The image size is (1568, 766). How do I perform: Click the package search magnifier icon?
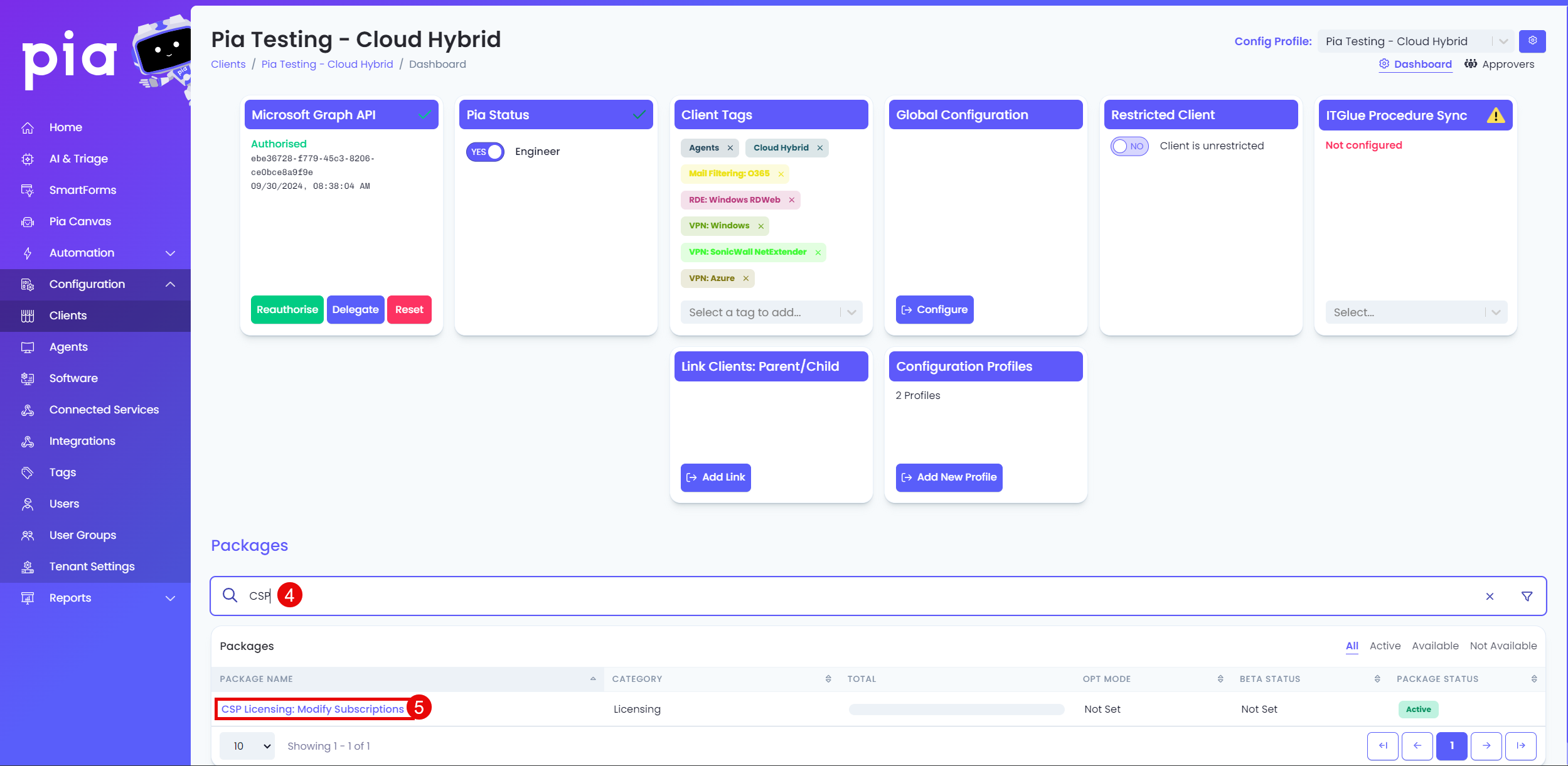(x=230, y=595)
